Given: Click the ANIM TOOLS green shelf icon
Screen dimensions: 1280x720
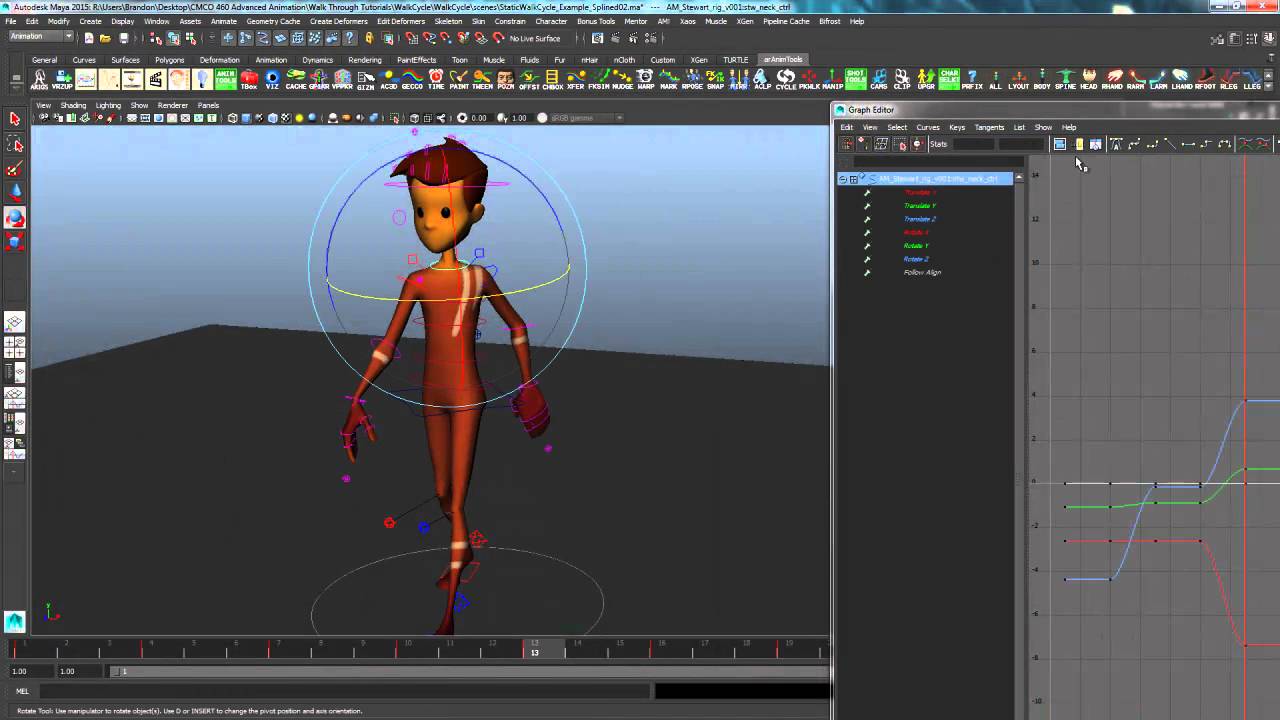Looking at the screenshot, I should pos(225,80).
